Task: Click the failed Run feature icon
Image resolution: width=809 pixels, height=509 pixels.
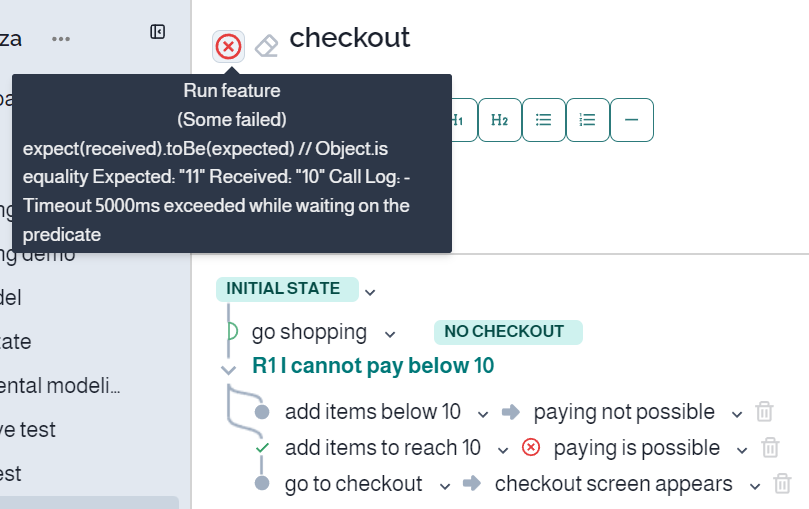Action: [x=228, y=46]
